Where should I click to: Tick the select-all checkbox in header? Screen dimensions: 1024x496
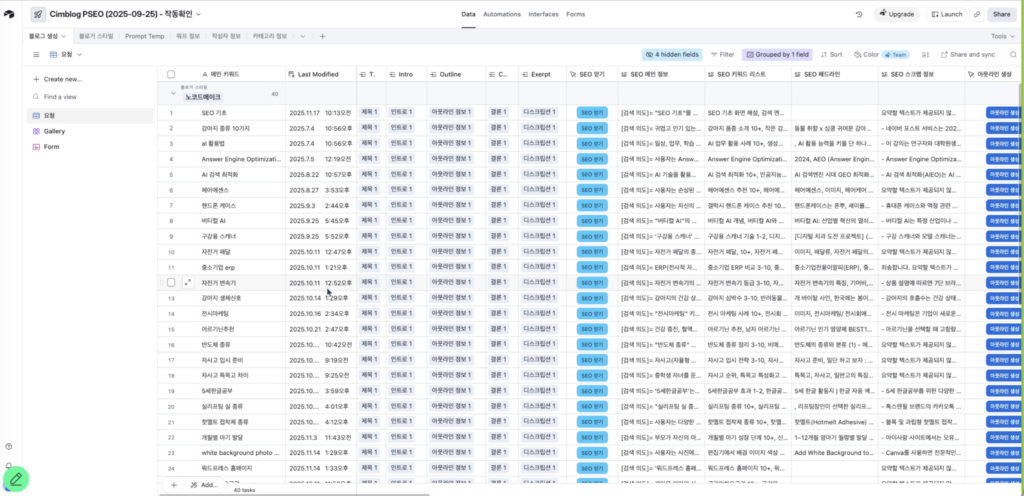point(171,74)
